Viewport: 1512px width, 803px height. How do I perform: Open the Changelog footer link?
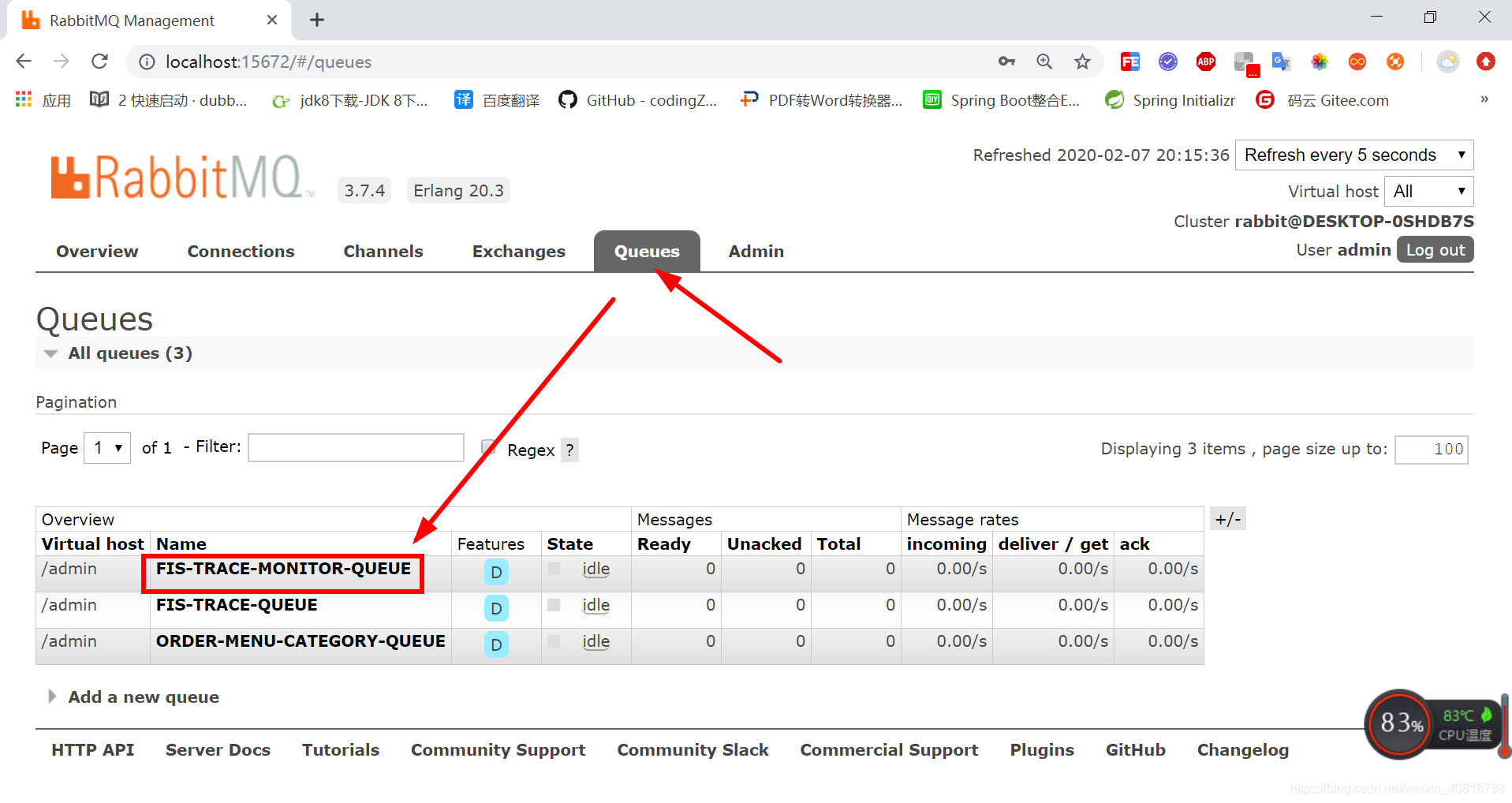pos(1243,750)
